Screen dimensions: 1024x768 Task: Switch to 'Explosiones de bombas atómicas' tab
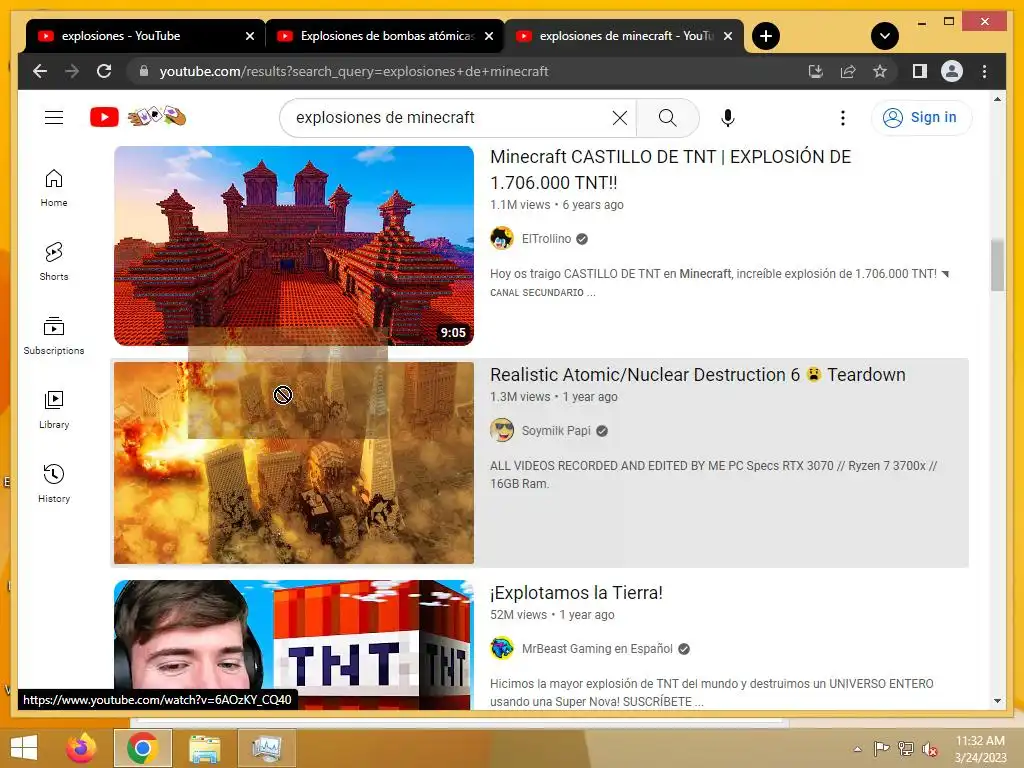tap(385, 36)
